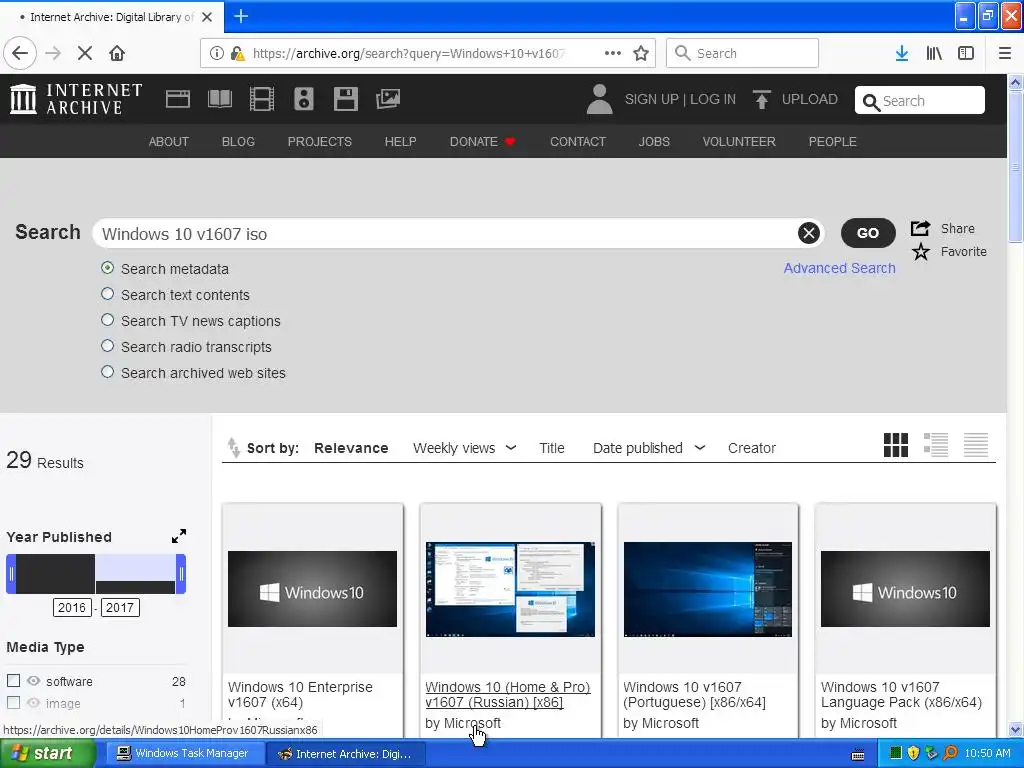
Task: Select Search radio transcripts option
Action: [108, 346]
